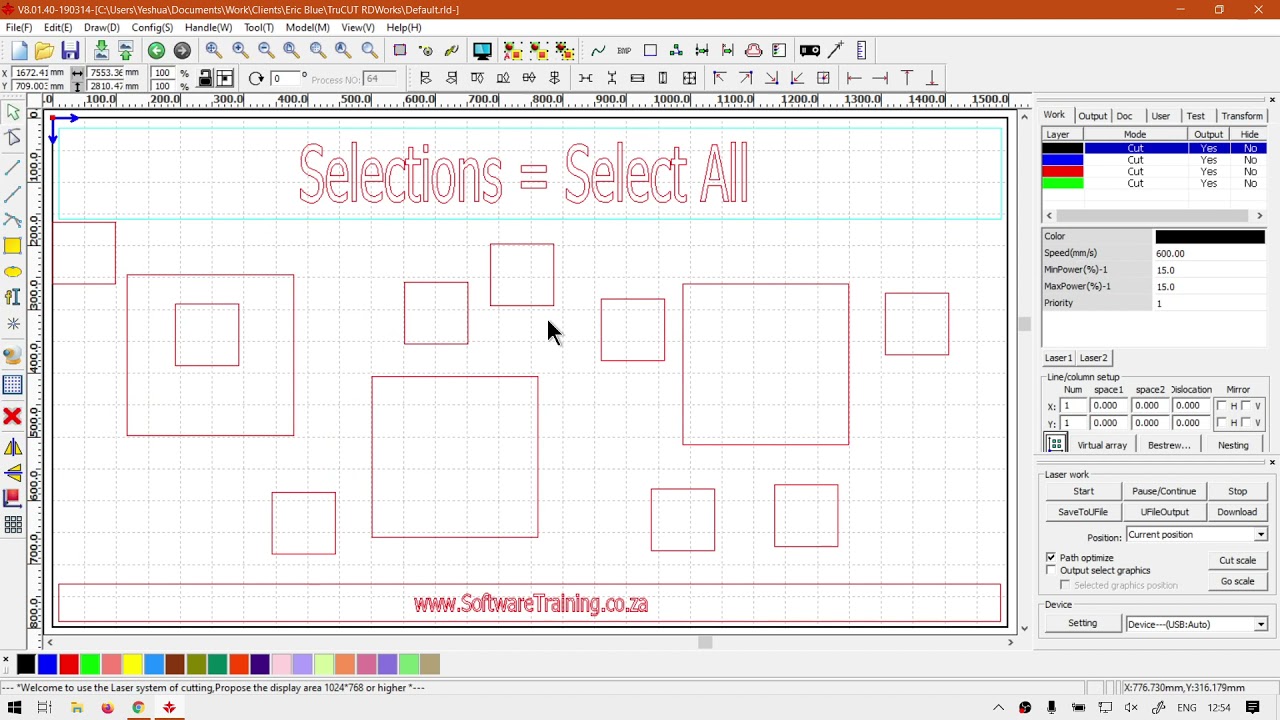Enable the Path optimize checkbox
This screenshot has height=720, width=1280.
1051,557
